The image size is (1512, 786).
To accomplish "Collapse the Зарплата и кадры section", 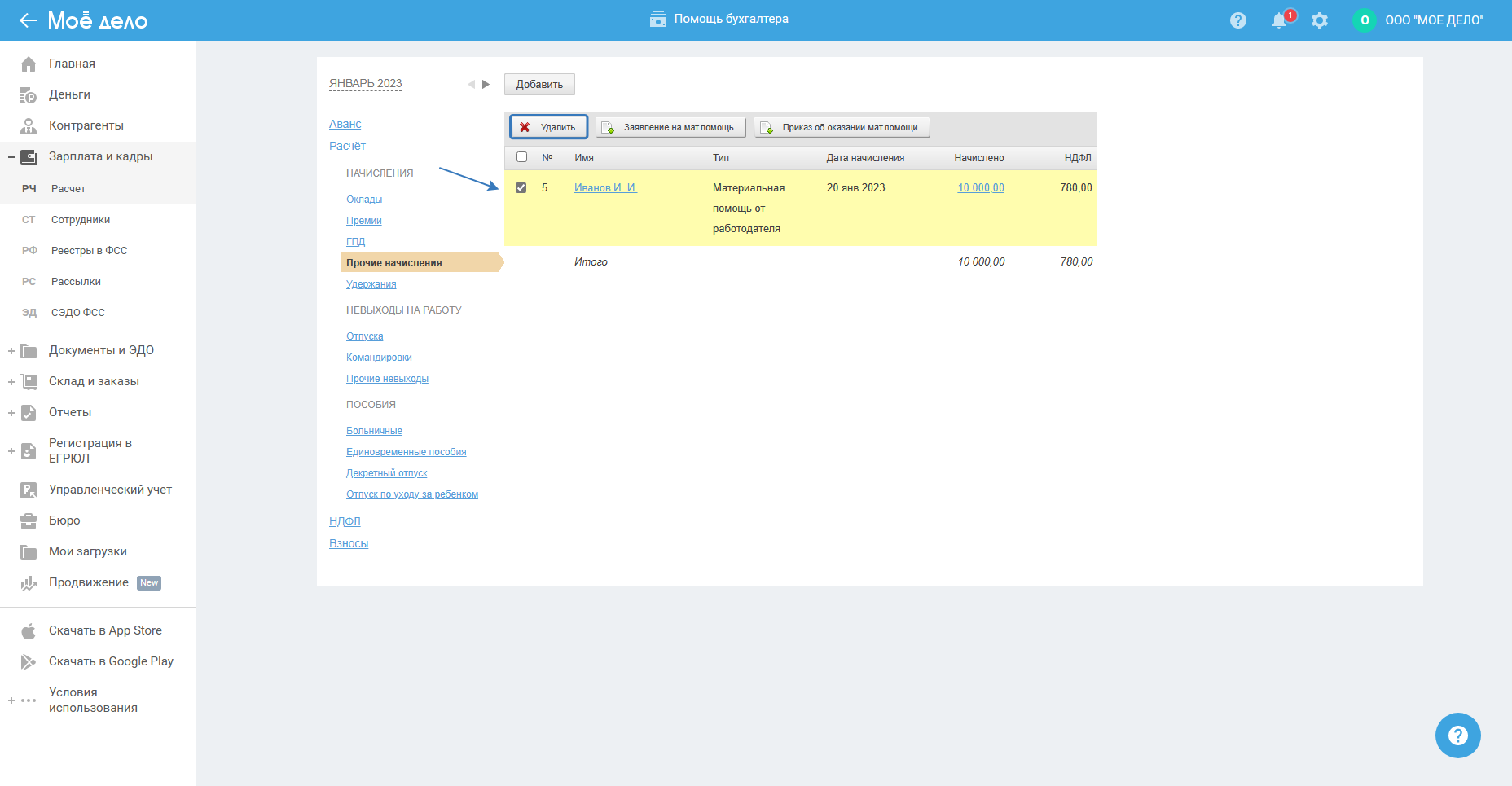I will (x=11, y=157).
